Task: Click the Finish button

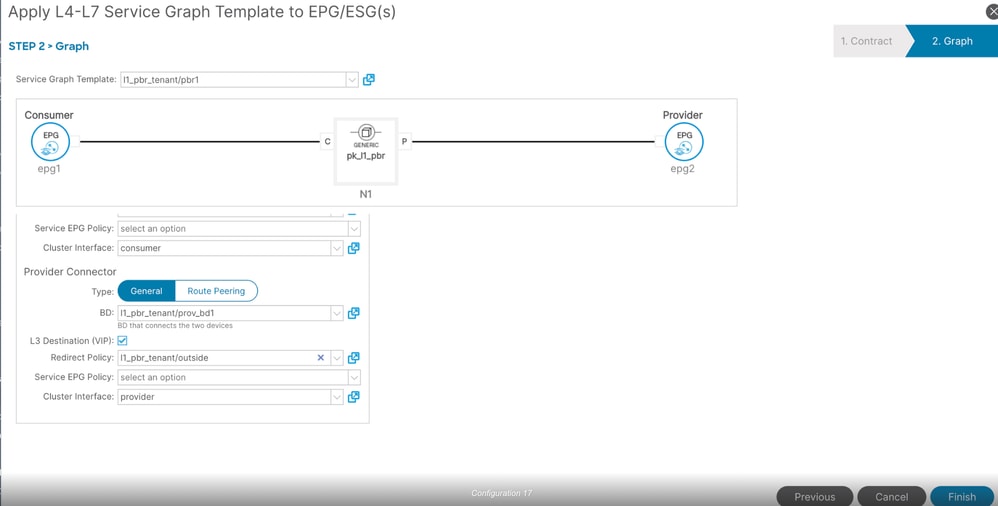Action: click(962, 496)
